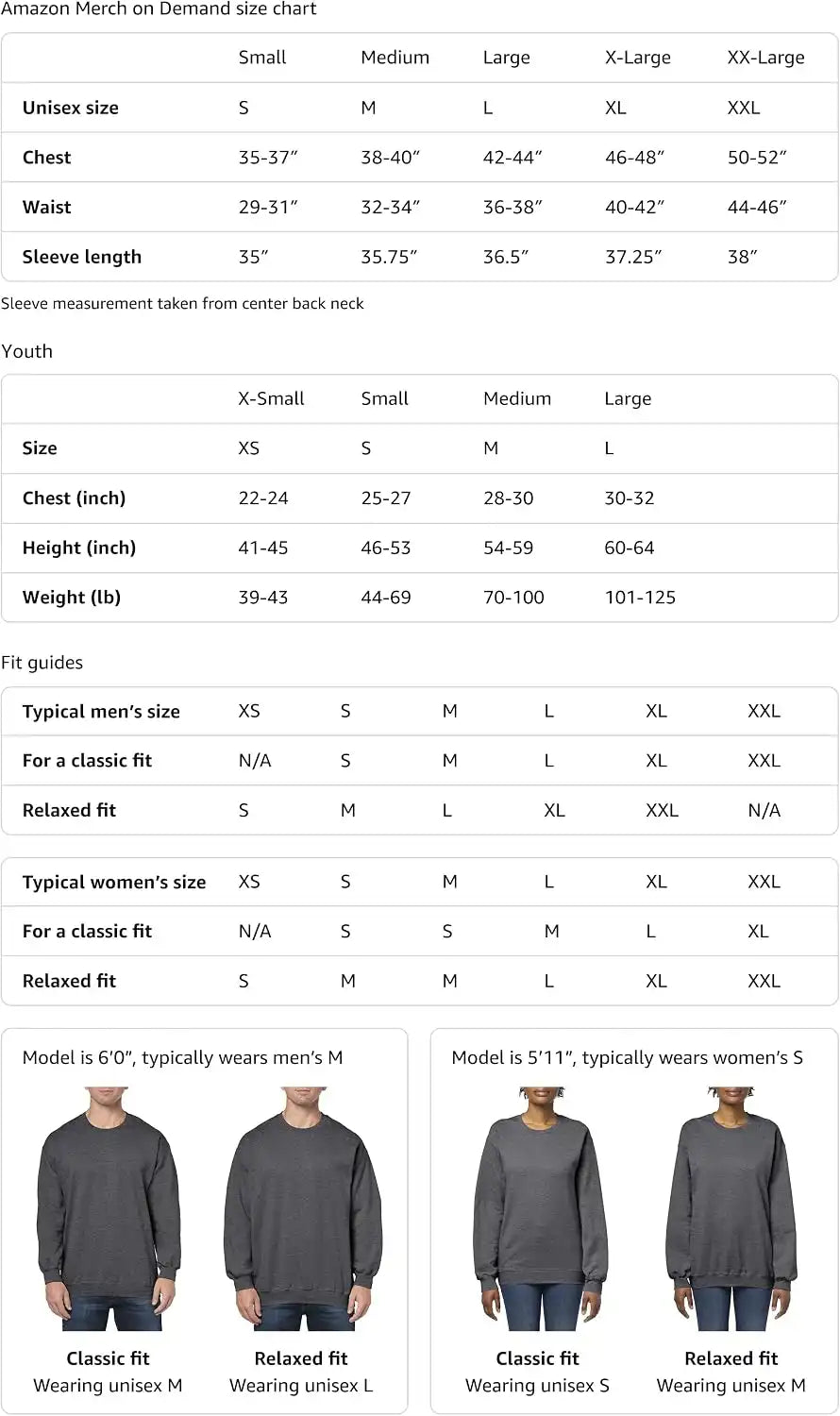Click the men's Classic fit model photo
The image size is (840, 1416).
(x=108, y=1208)
